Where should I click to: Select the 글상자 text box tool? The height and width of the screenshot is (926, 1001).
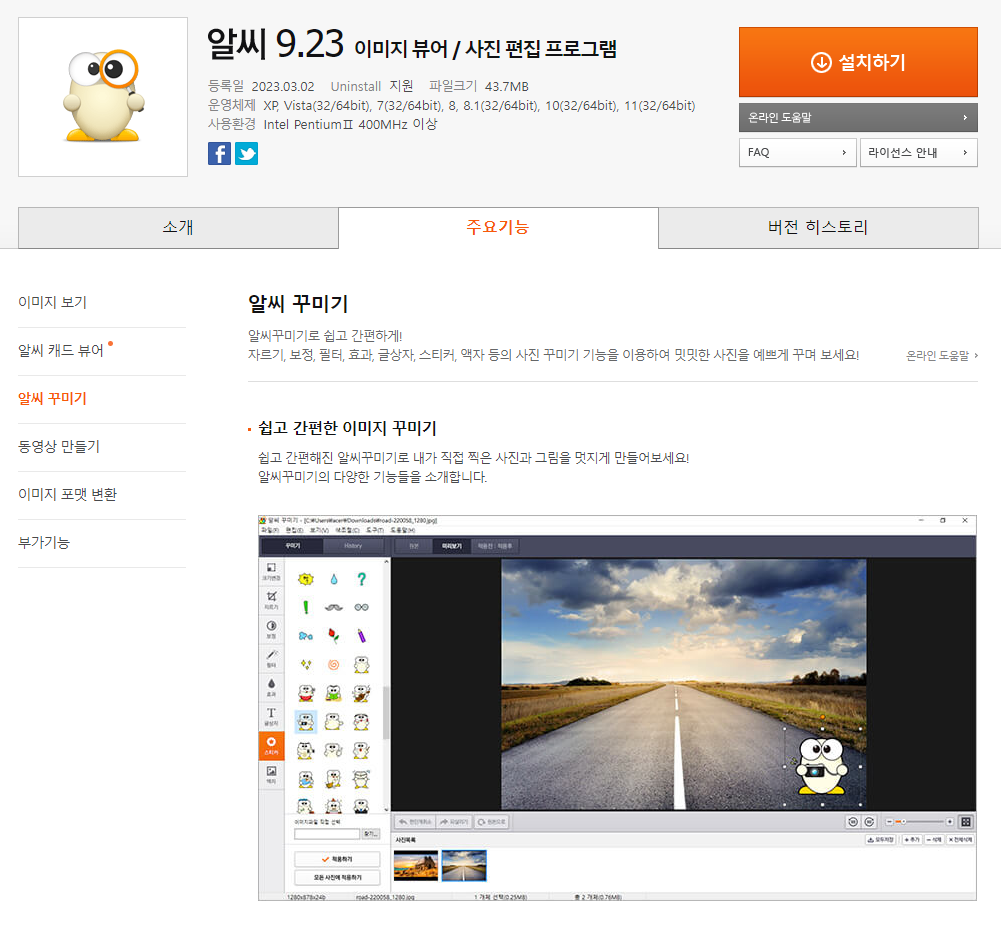point(271,716)
